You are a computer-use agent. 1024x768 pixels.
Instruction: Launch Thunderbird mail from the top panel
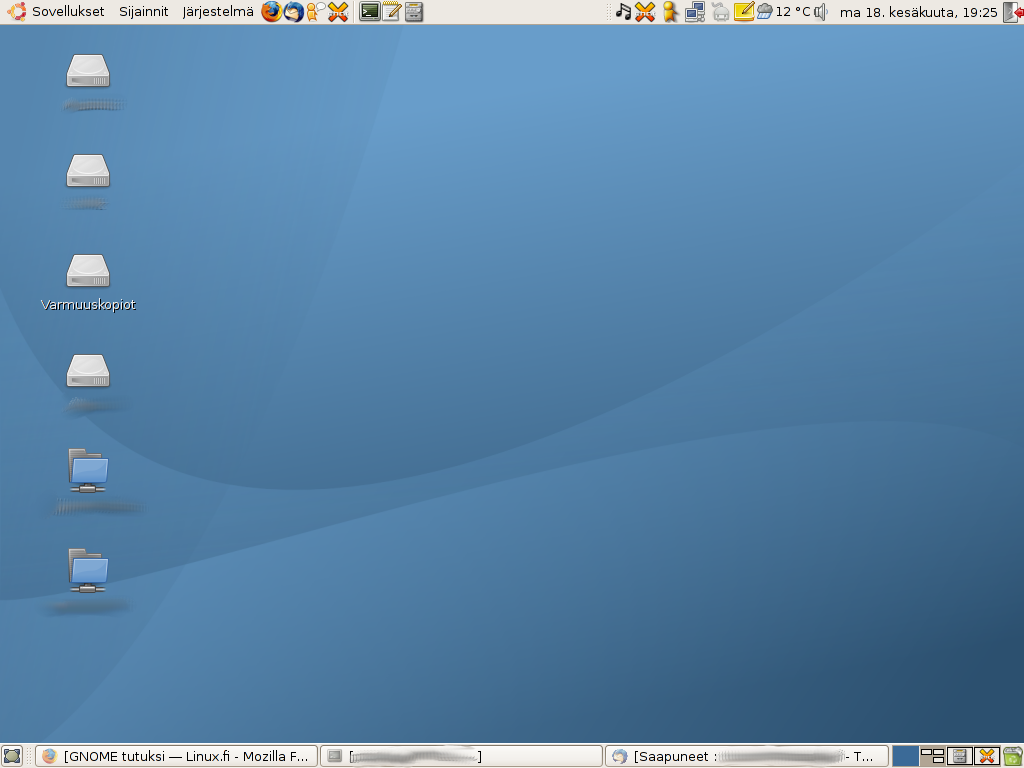293,12
